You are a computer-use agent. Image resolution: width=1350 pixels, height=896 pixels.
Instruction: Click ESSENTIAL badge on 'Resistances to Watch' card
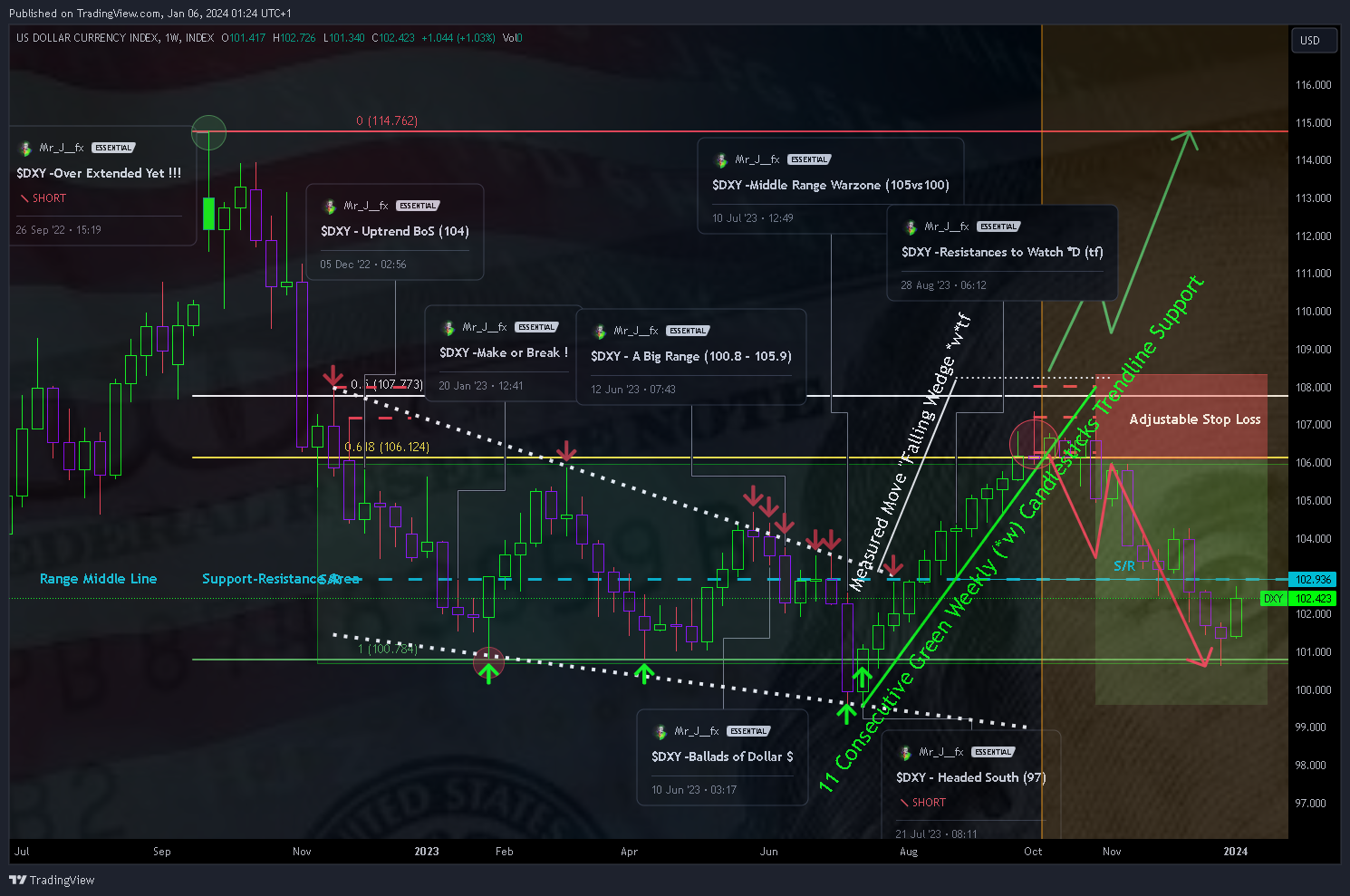(998, 226)
